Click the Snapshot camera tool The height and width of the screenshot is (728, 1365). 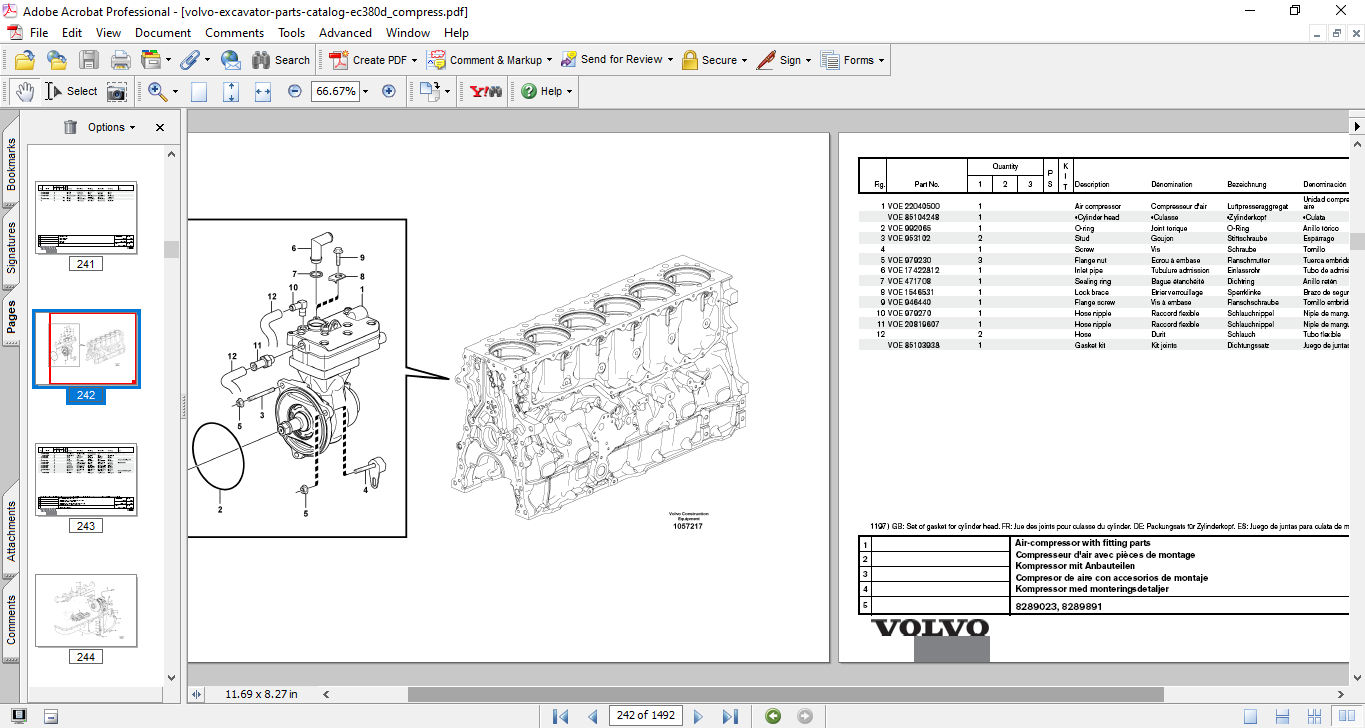pos(117,91)
